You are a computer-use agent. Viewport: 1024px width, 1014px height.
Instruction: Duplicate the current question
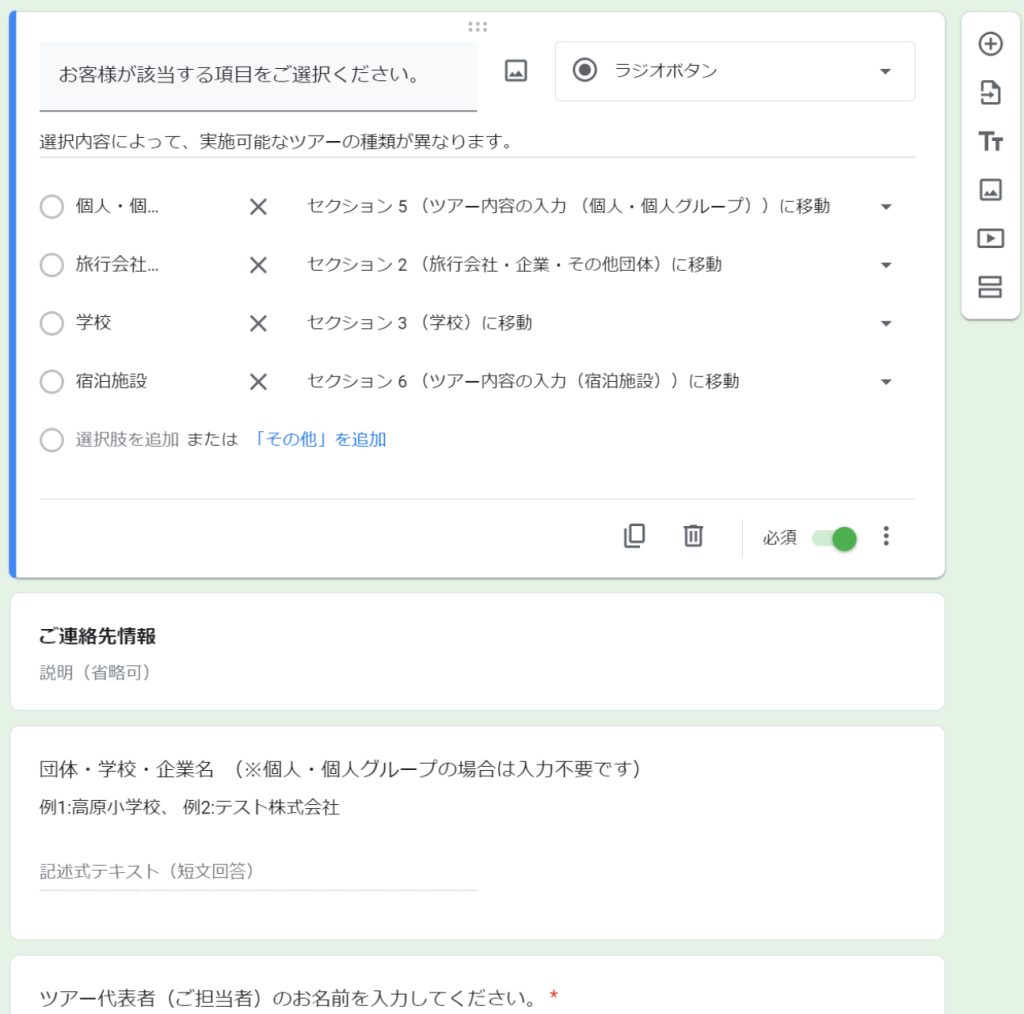pos(634,536)
